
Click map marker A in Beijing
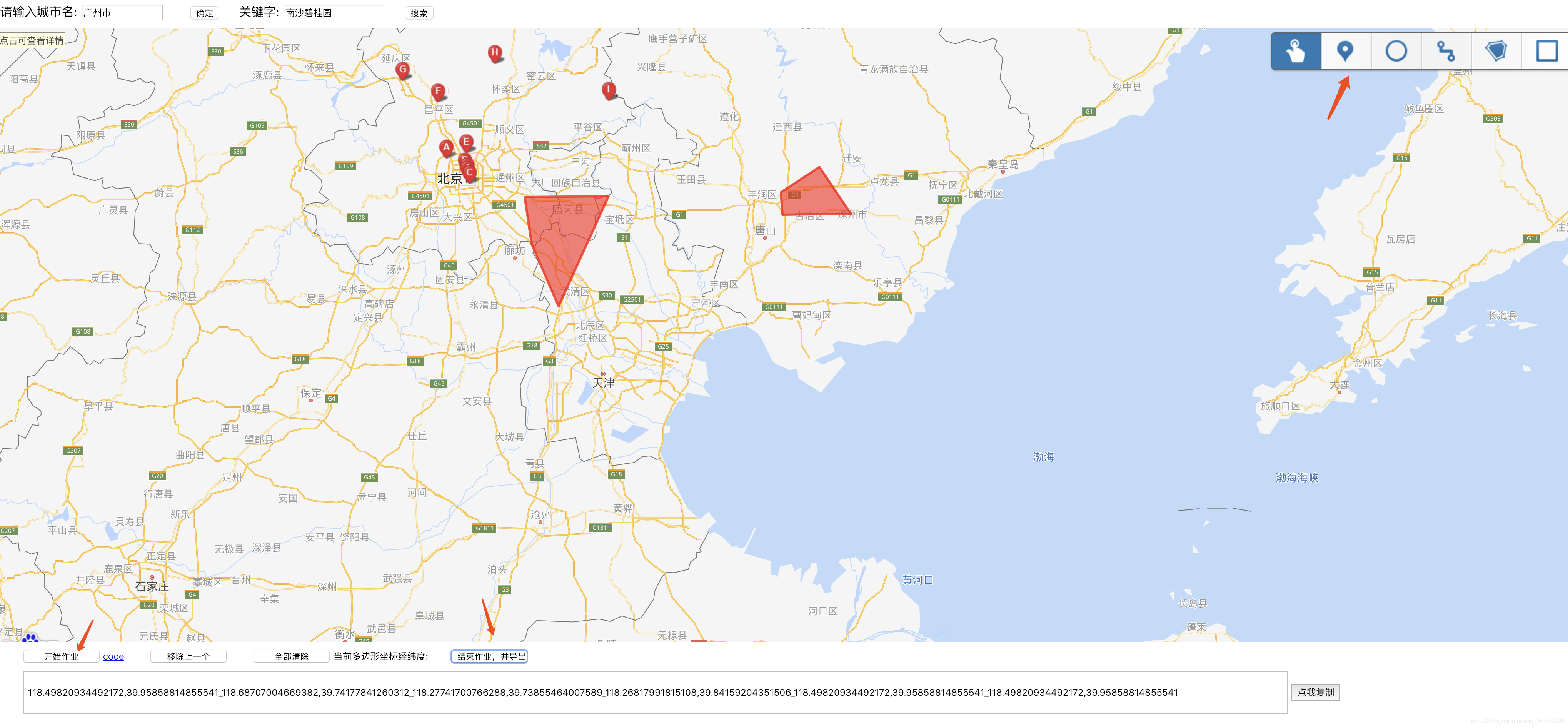pyautogui.click(x=446, y=147)
